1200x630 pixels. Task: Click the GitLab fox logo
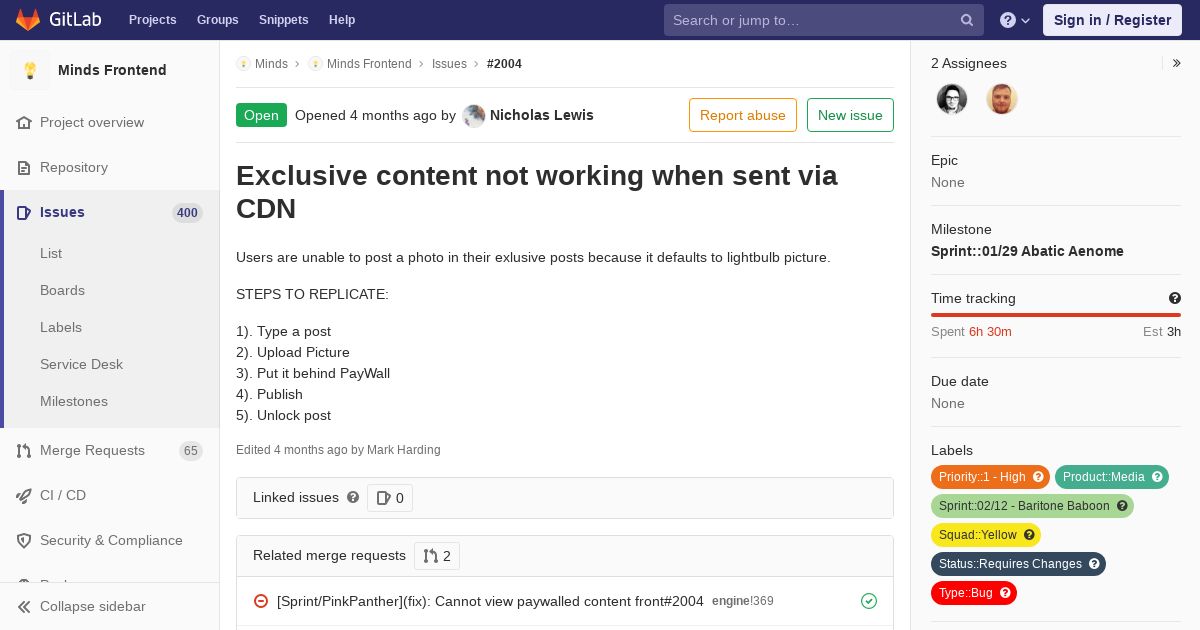pyautogui.click(x=28, y=20)
